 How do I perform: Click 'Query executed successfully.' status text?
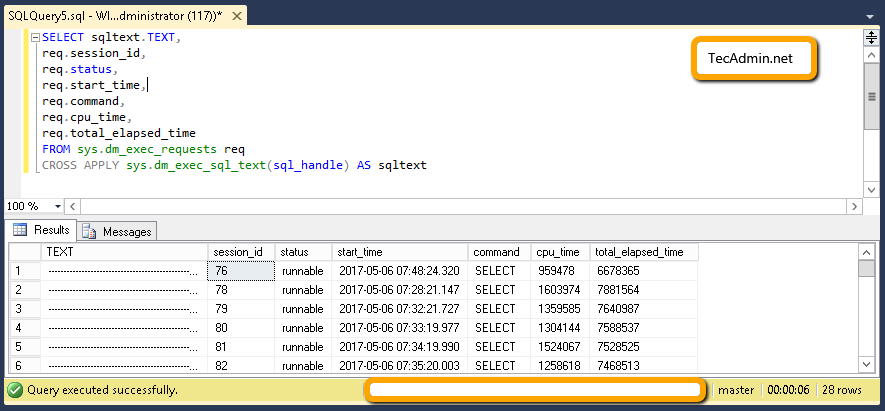coord(102,390)
